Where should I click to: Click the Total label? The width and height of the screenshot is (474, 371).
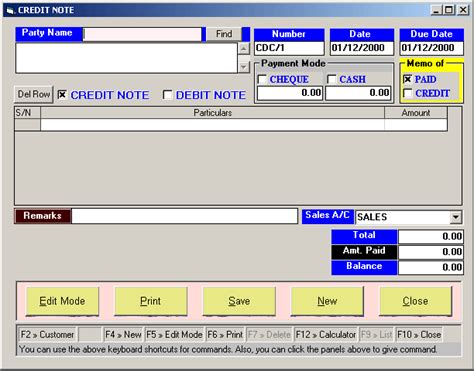click(x=364, y=235)
